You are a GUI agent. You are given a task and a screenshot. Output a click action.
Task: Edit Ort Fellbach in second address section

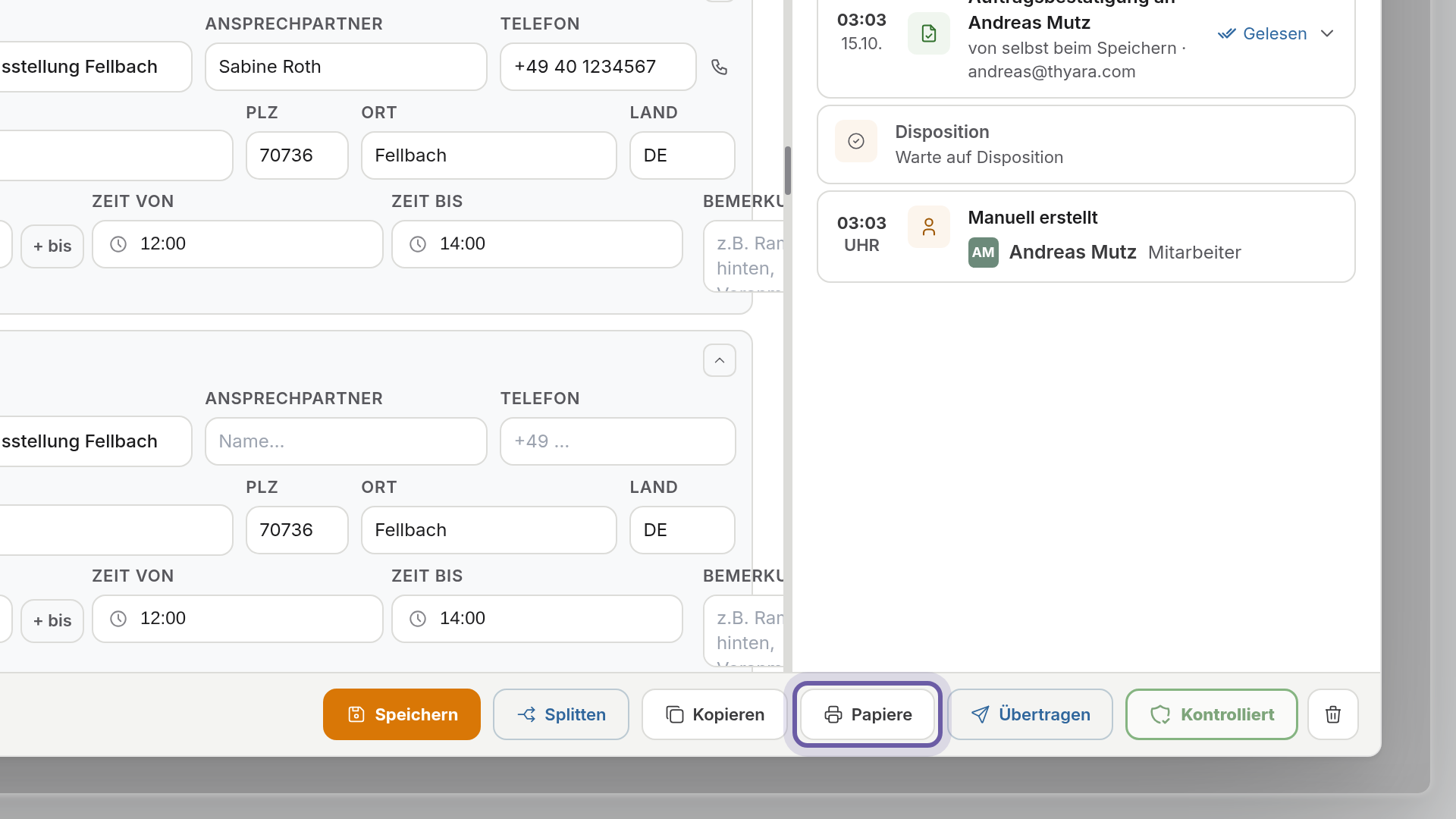click(488, 530)
